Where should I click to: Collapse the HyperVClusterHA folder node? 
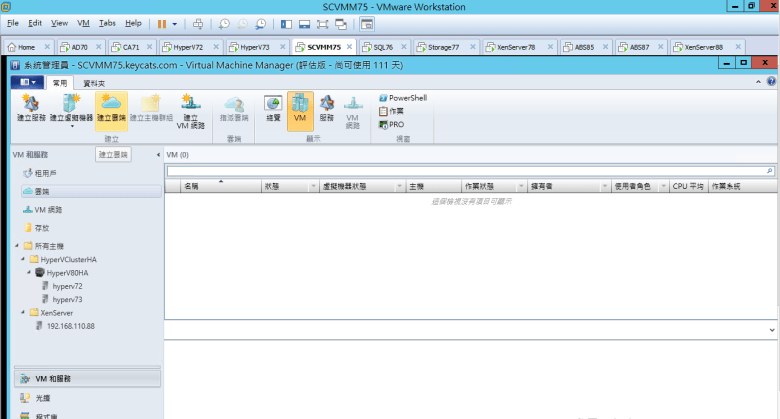click(22, 259)
